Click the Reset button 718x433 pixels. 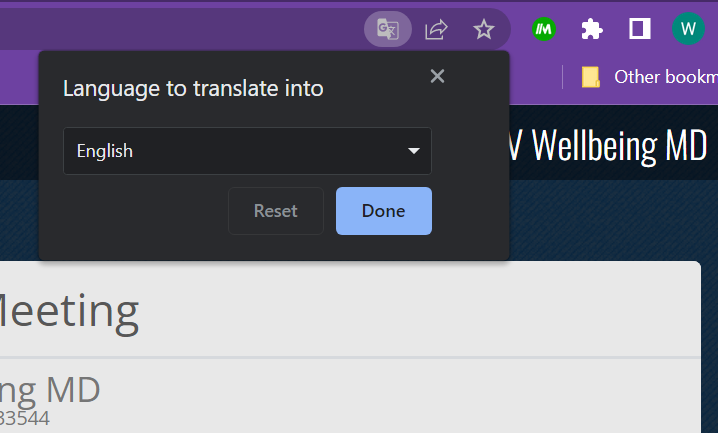coord(276,211)
